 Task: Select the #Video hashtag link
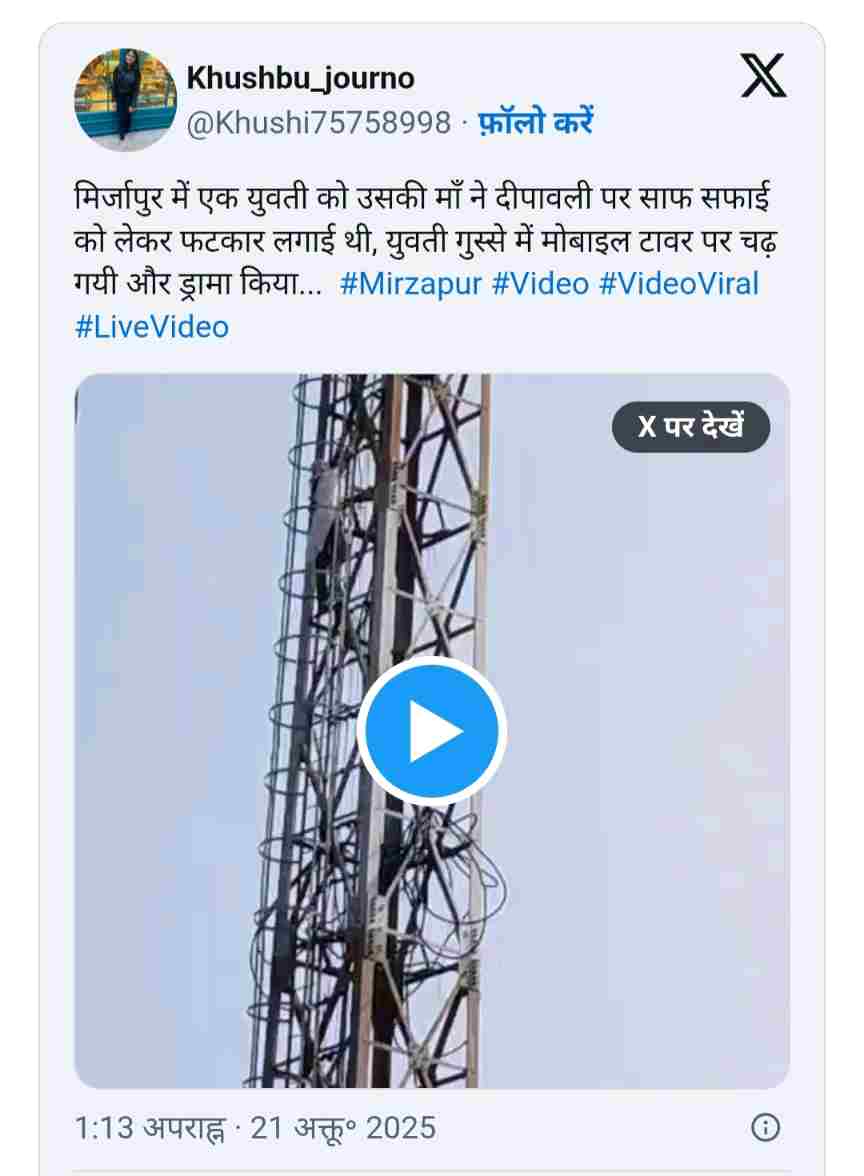[x=540, y=284]
